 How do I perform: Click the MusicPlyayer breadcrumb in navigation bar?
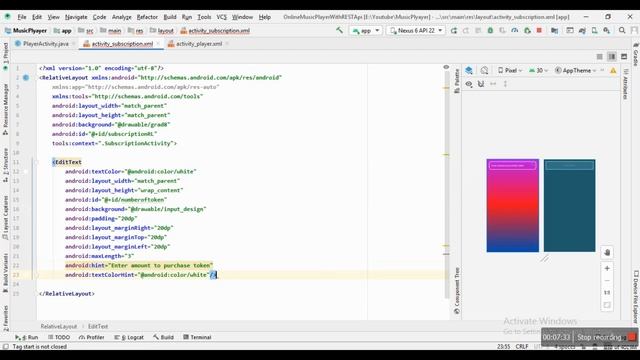[x=26, y=31]
